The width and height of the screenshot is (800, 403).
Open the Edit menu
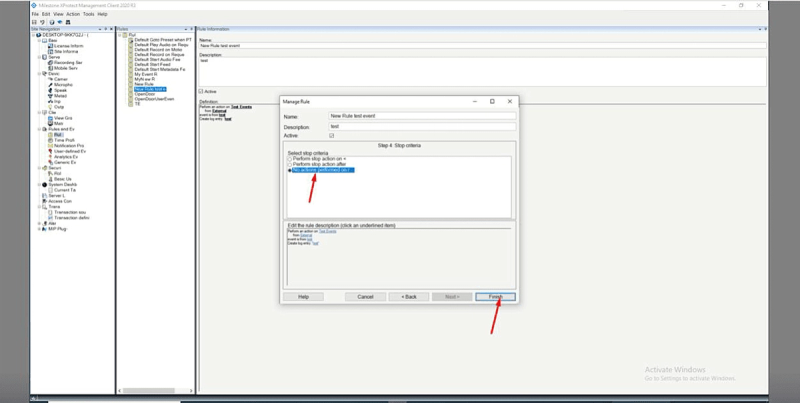pyautogui.click(x=46, y=14)
